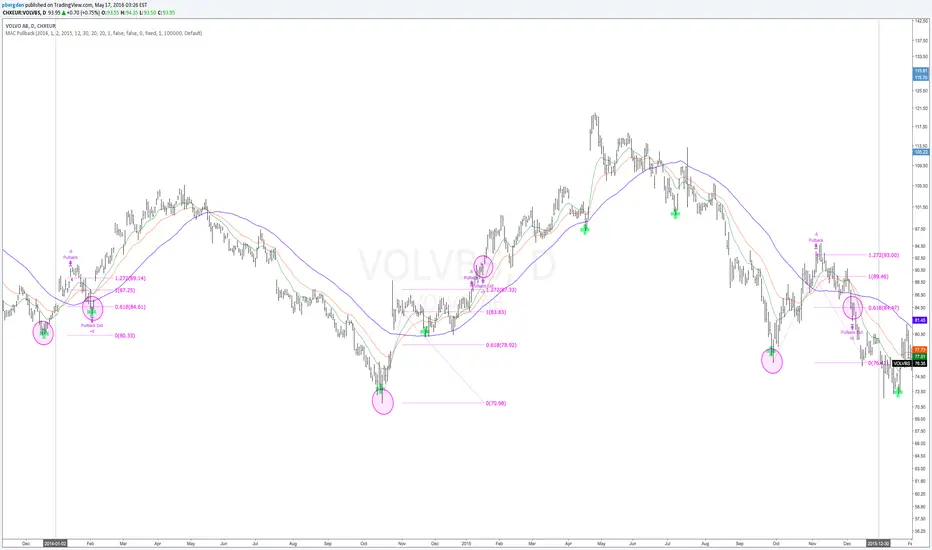The height and width of the screenshot is (550, 932).
Task: Select the blue 109.22 price label
Action: (920, 152)
